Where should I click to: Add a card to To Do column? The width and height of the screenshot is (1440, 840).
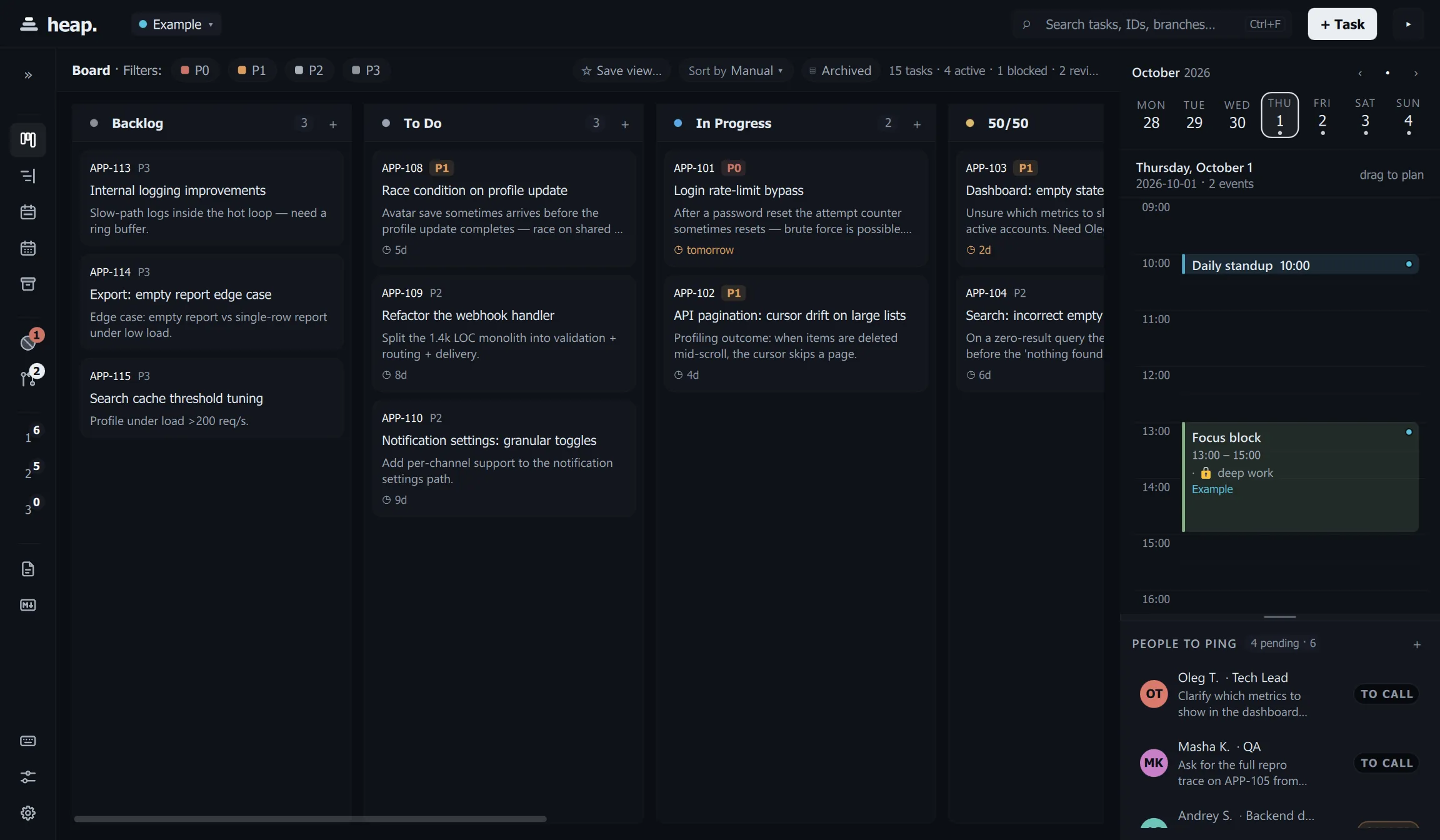tap(625, 124)
